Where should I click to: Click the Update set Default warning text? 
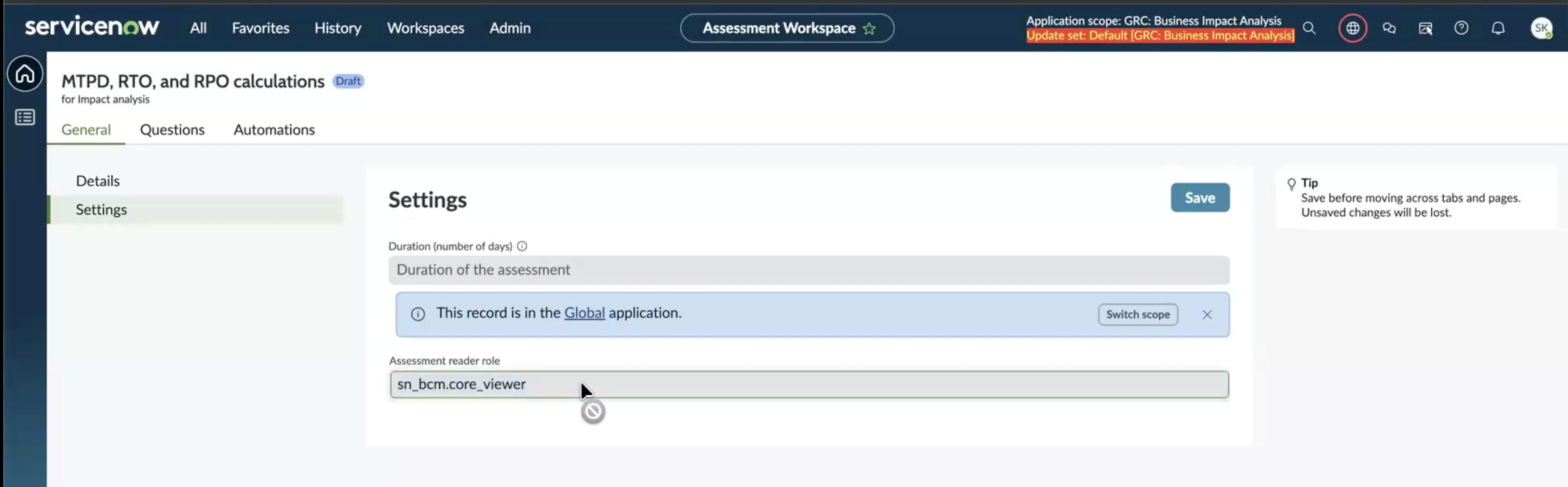pyautogui.click(x=1160, y=35)
